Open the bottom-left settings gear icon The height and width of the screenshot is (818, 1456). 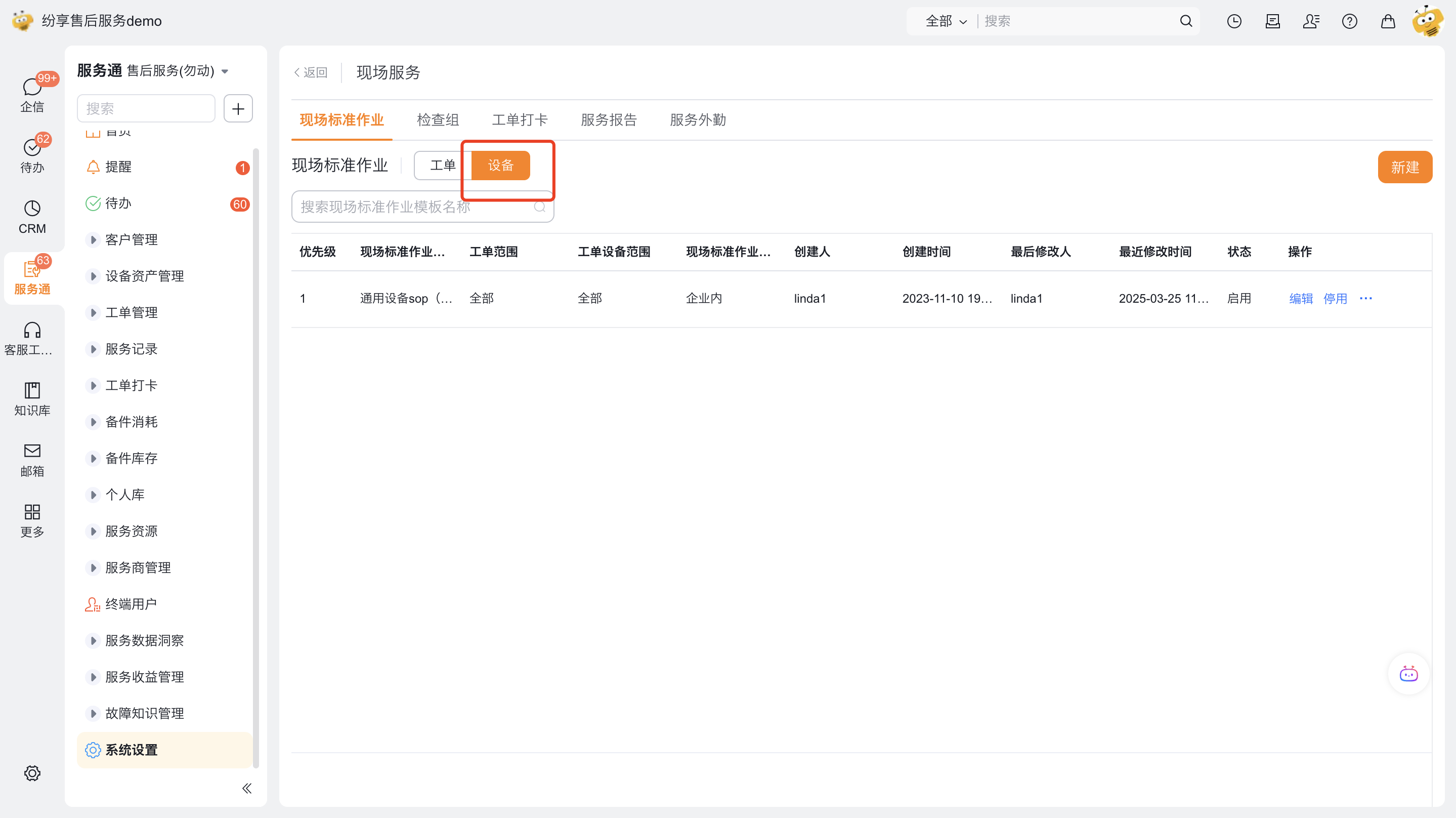[32, 773]
